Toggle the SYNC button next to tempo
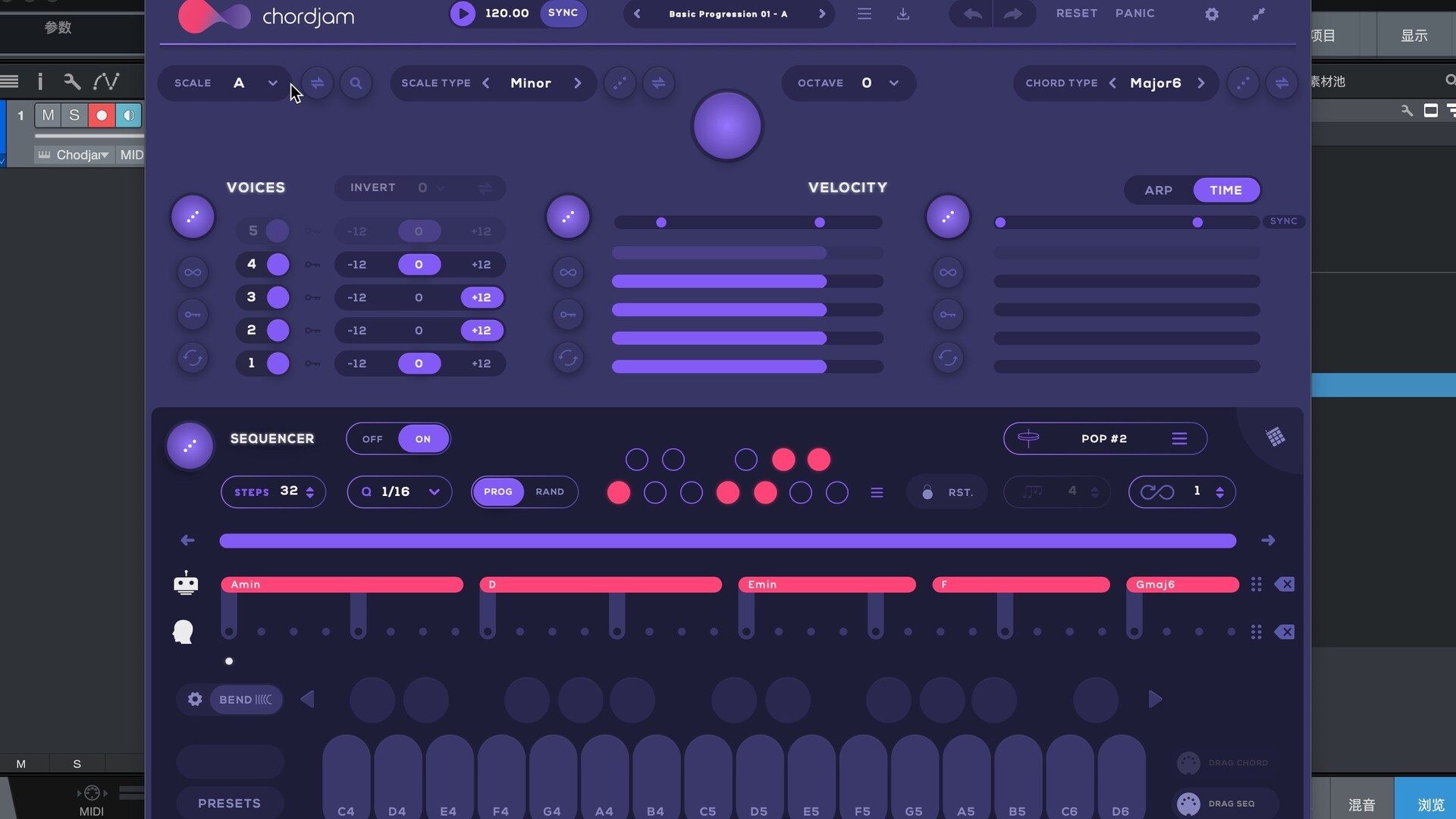Image resolution: width=1456 pixels, height=819 pixels. (563, 13)
